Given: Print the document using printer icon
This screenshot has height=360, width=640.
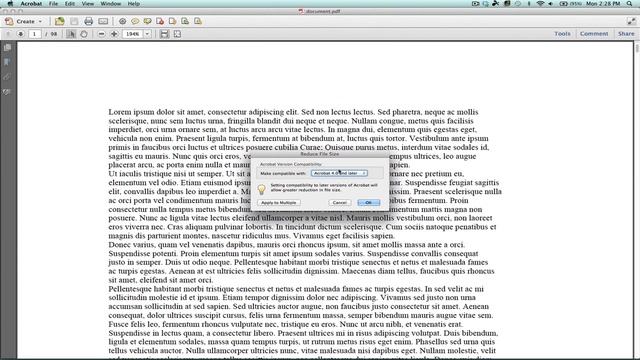Looking at the screenshot, I should 88,21.
